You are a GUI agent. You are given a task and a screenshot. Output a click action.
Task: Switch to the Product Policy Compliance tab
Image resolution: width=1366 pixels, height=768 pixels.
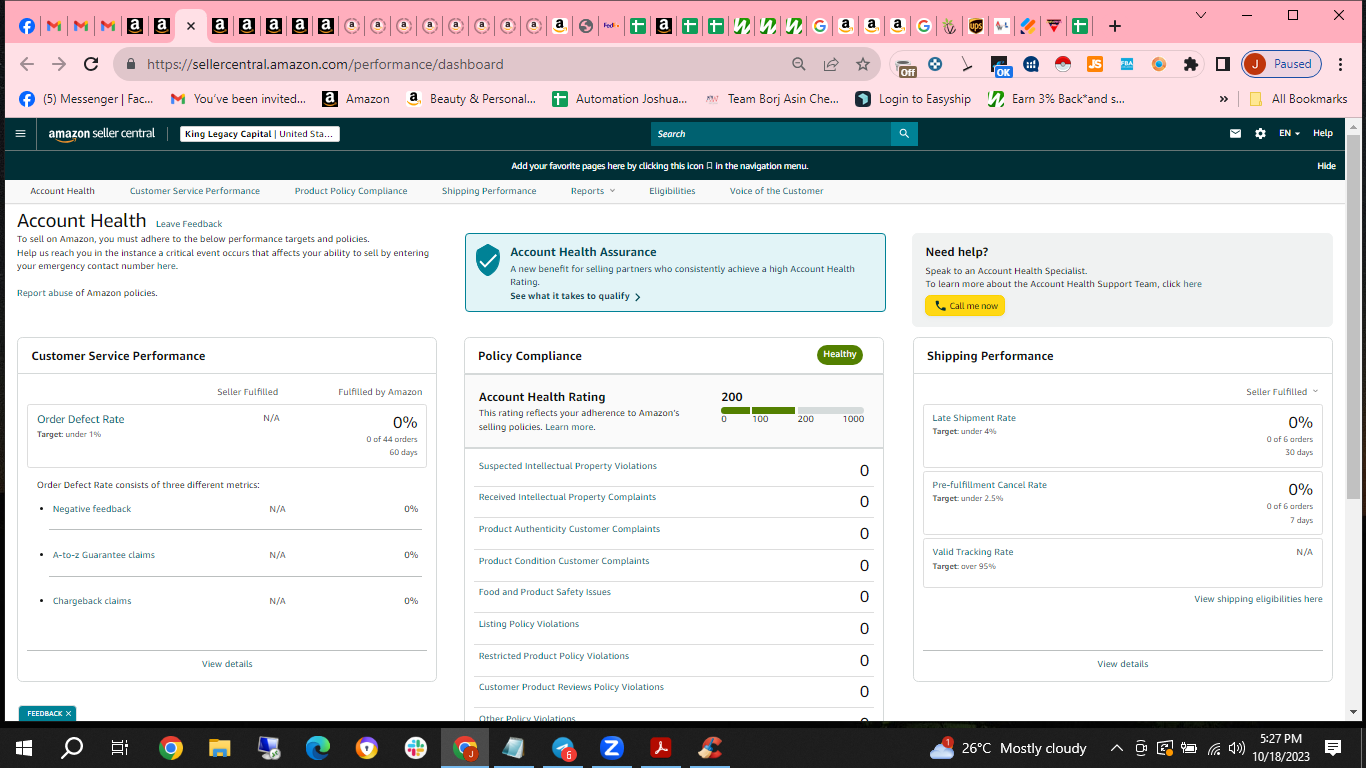(351, 191)
